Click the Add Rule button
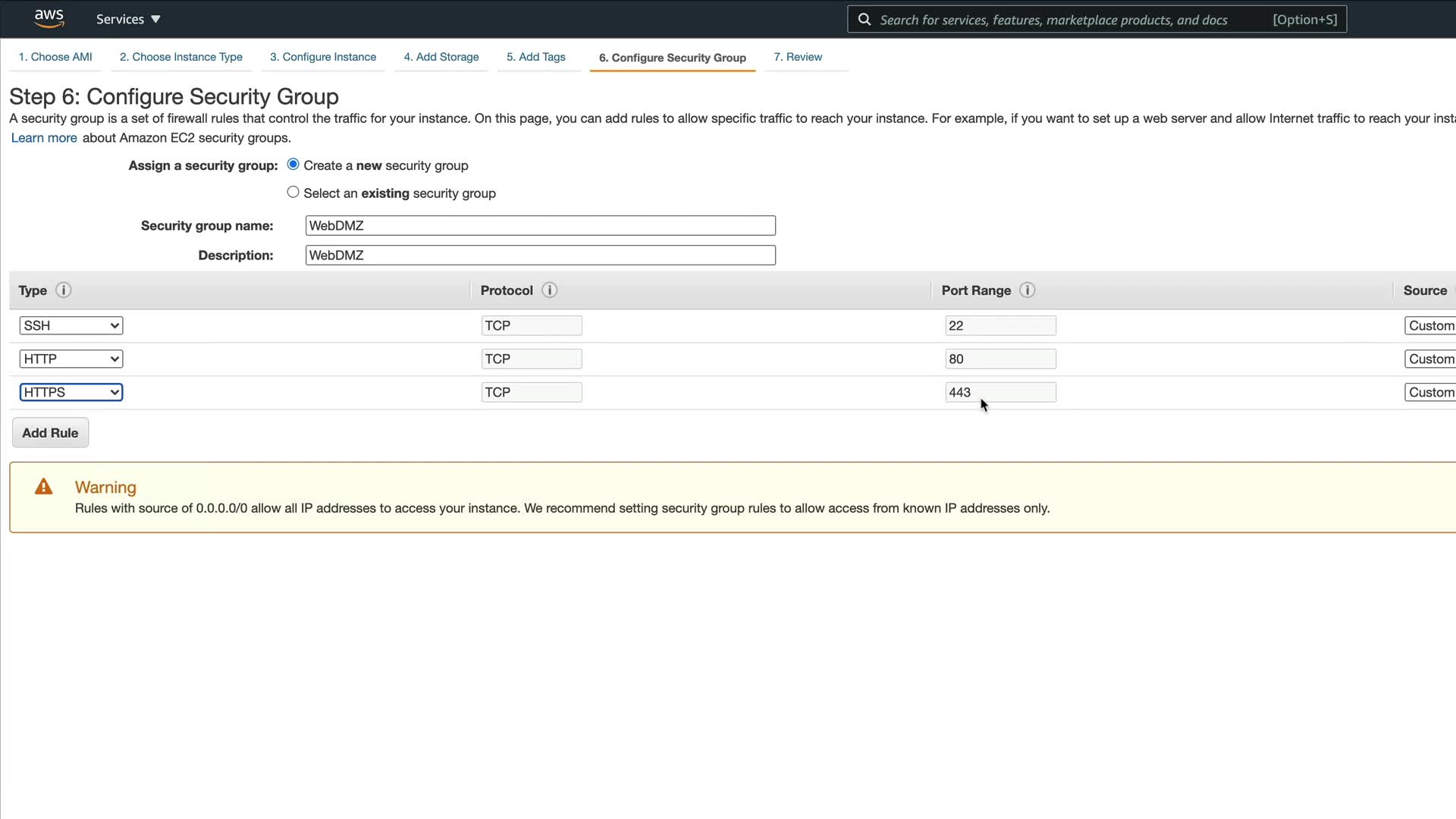 (50, 433)
